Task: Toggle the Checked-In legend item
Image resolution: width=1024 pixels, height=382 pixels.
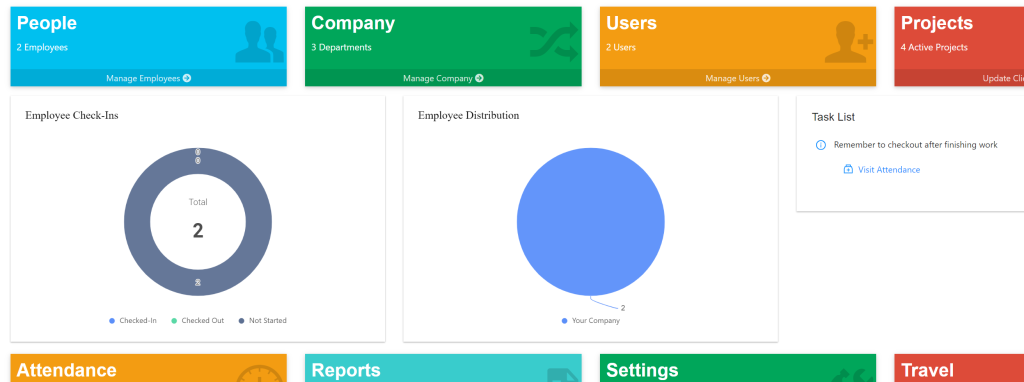Action: 133,321
